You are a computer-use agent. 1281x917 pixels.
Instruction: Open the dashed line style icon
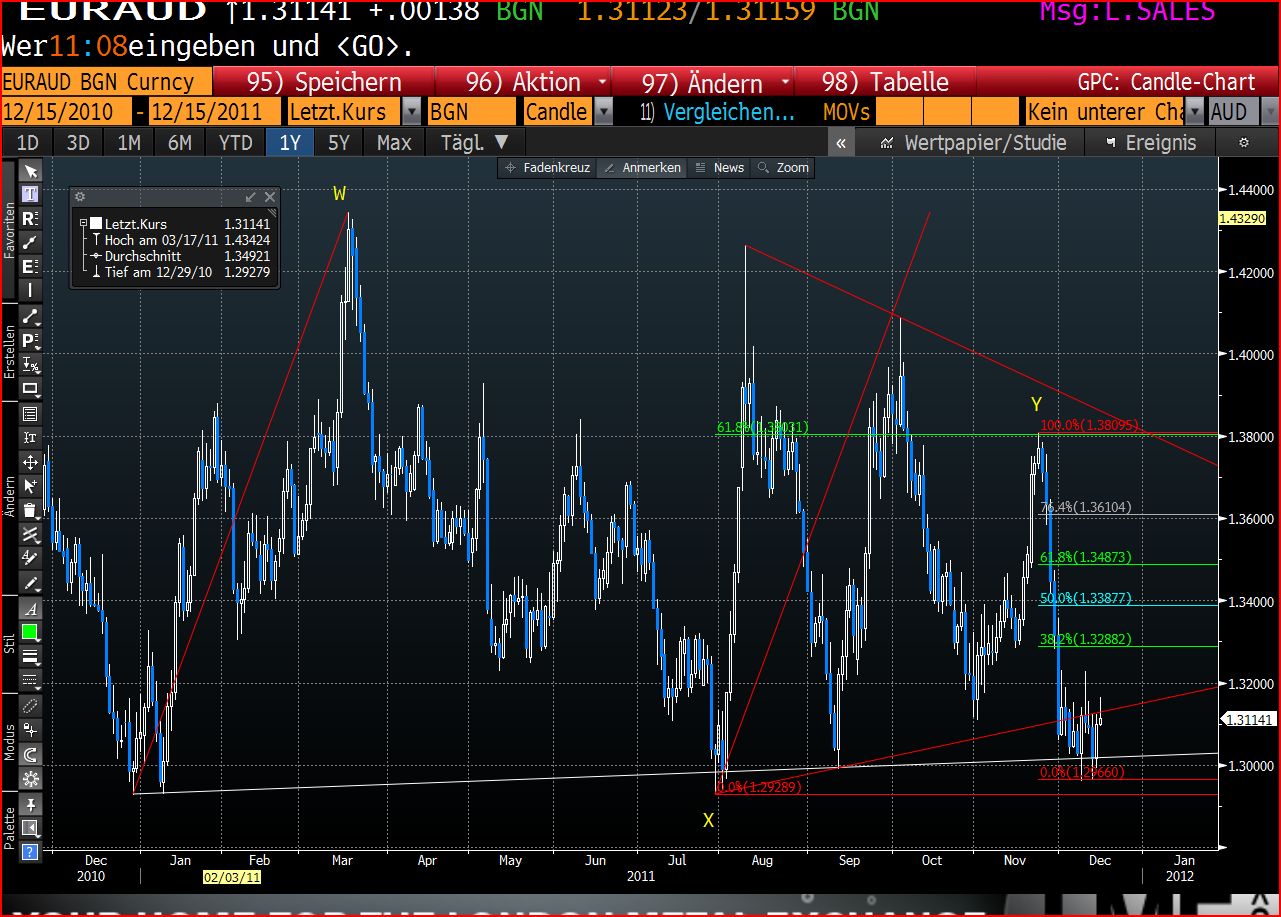pyautogui.click(x=30, y=681)
